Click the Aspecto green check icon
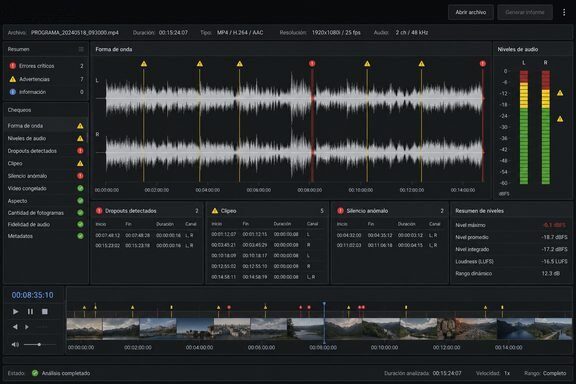The height and width of the screenshot is (384, 576). (x=80, y=201)
